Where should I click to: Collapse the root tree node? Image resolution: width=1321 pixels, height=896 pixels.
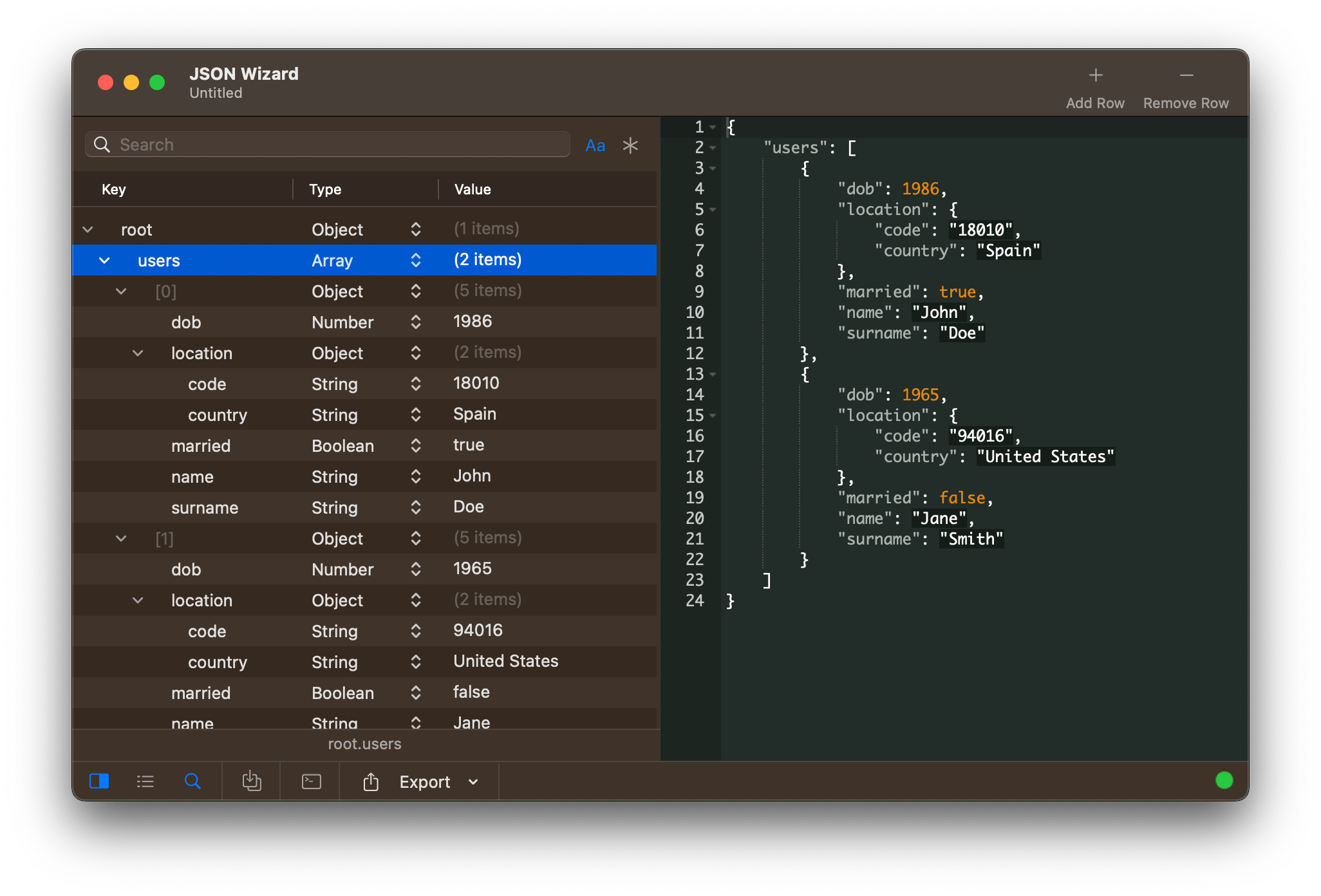coord(88,230)
